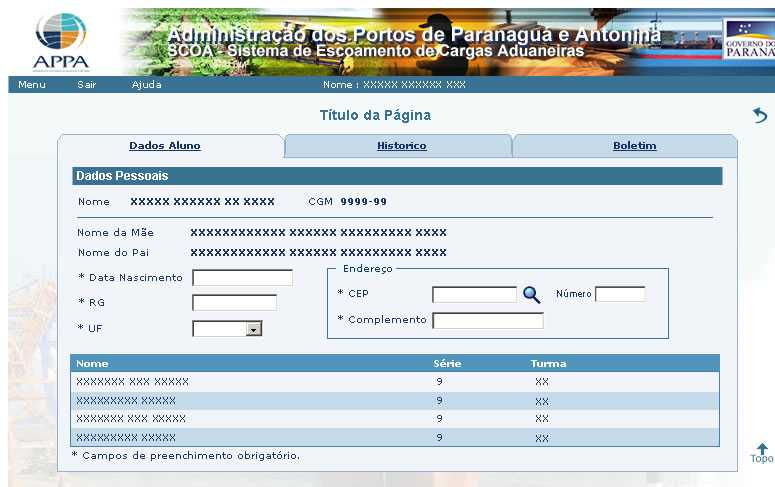Screen dimensions: 775x487
Task: Focus the Data Nascimento field
Action: click(x=242, y=277)
